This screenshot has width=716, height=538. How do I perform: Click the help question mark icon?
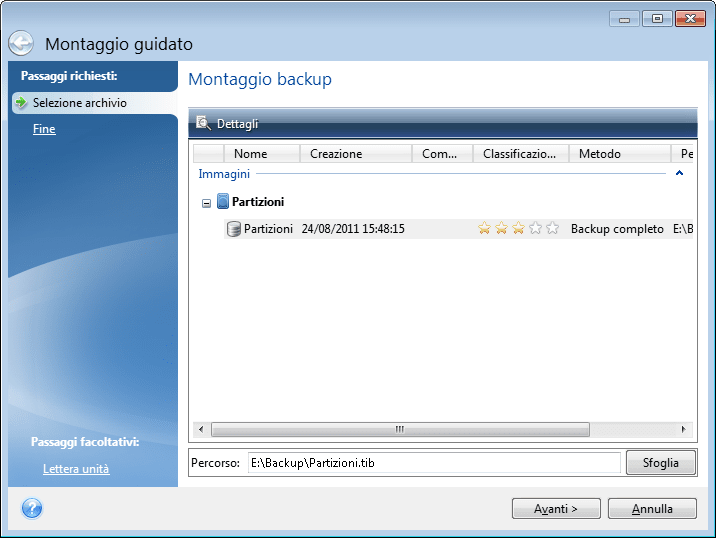(x=31, y=508)
